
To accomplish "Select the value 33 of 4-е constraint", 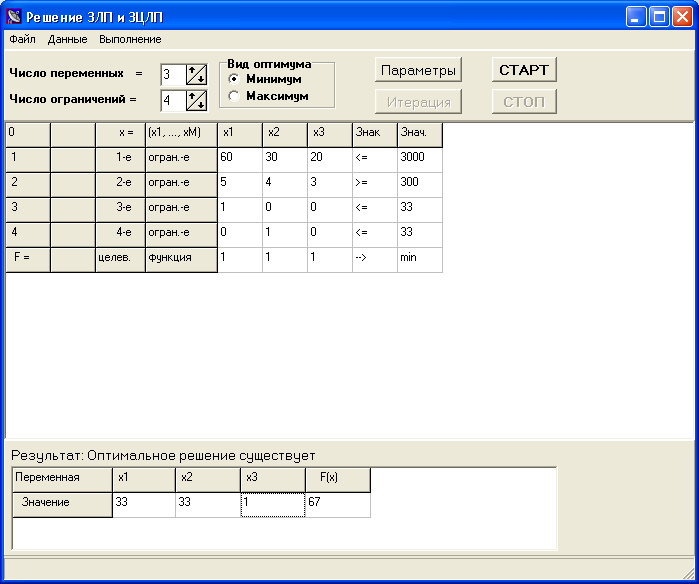I will (x=420, y=234).
